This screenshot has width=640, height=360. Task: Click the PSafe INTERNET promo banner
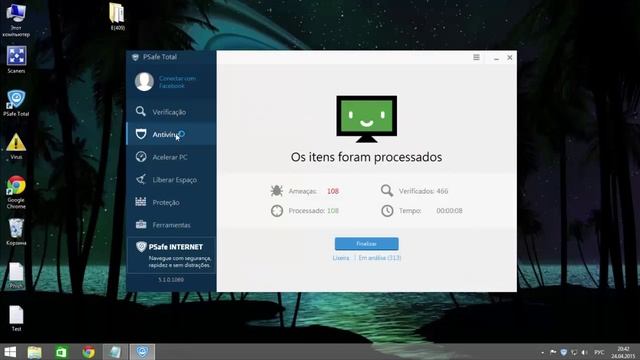point(171,255)
